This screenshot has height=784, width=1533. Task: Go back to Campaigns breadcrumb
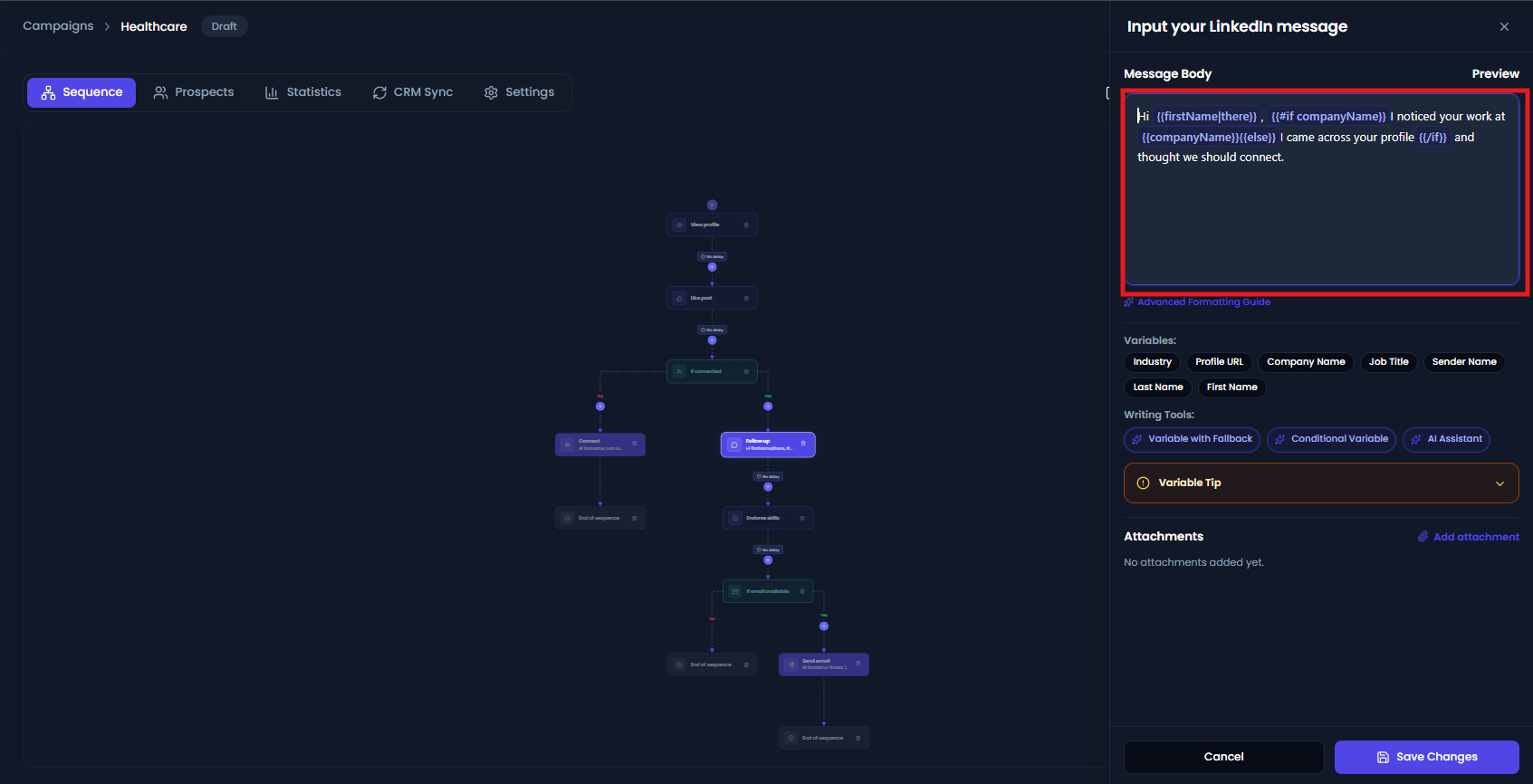[58, 26]
